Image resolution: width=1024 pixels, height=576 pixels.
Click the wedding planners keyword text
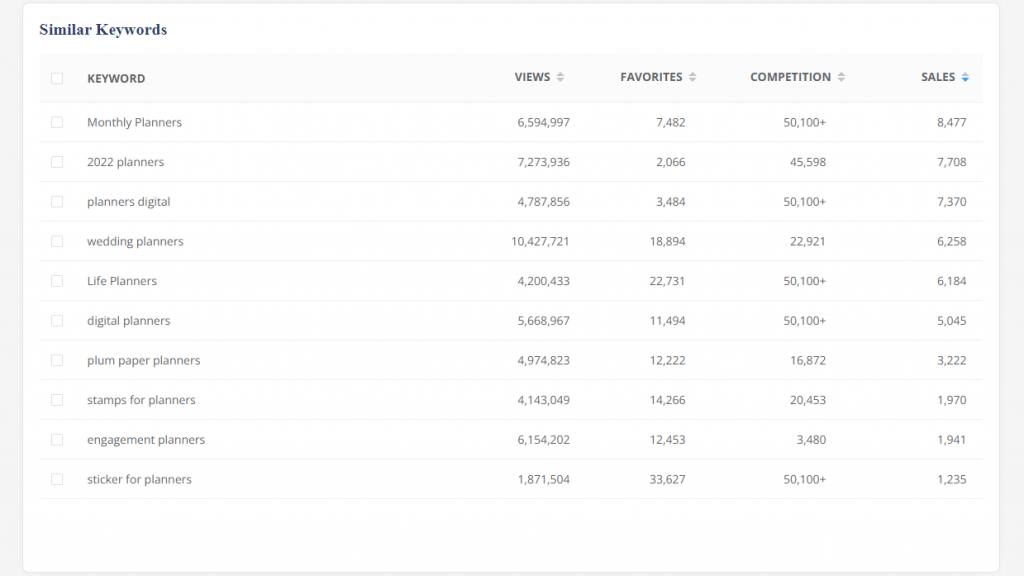click(x=135, y=242)
